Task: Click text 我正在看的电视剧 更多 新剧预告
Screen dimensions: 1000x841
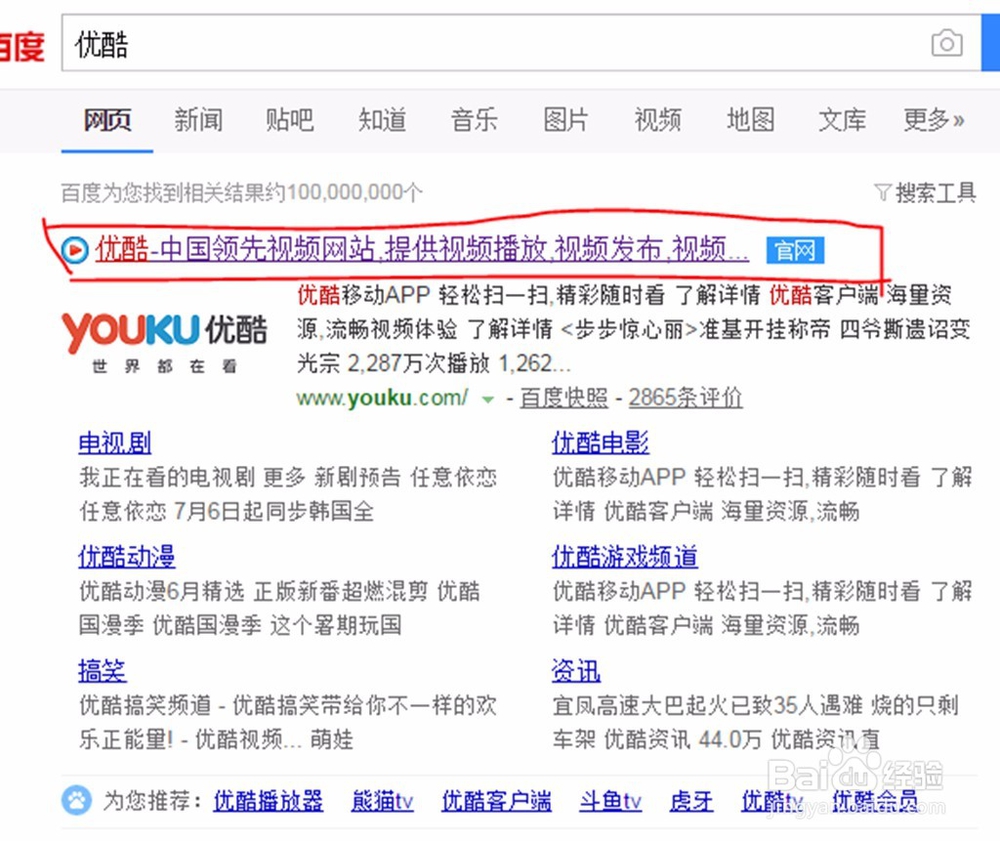Action: tap(240, 477)
